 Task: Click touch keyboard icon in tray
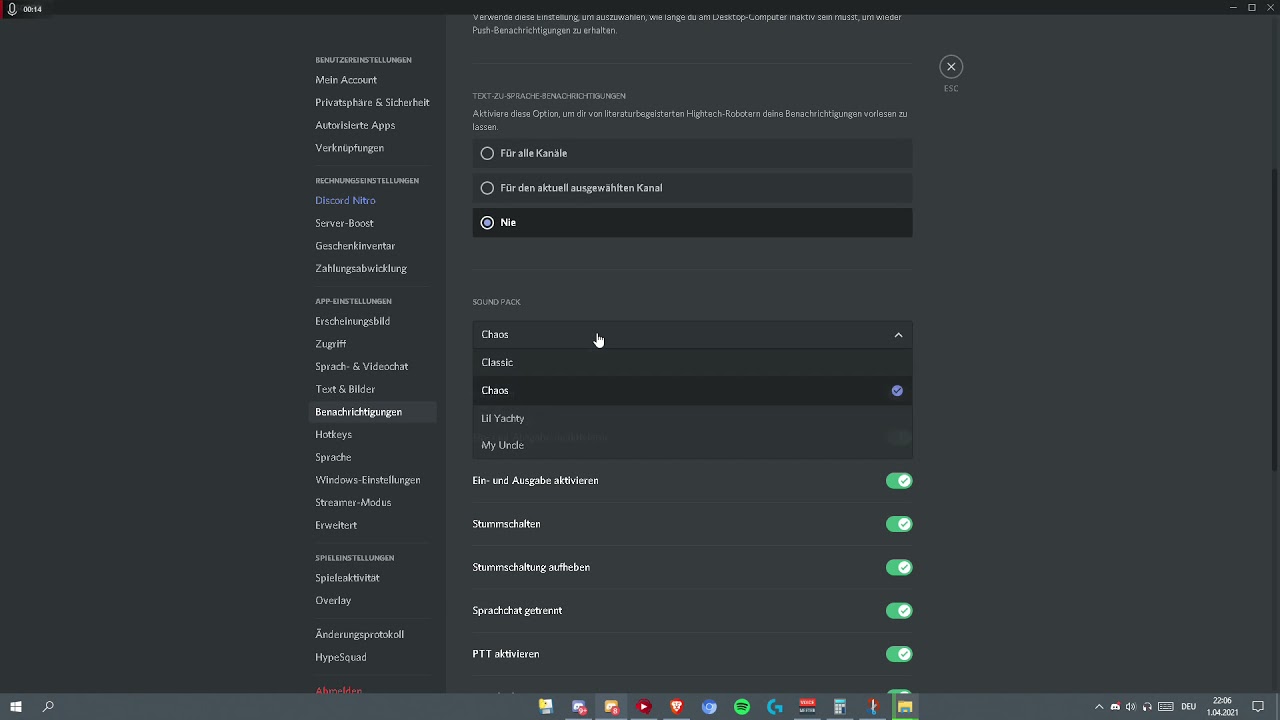pyautogui.click(x=1166, y=707)
